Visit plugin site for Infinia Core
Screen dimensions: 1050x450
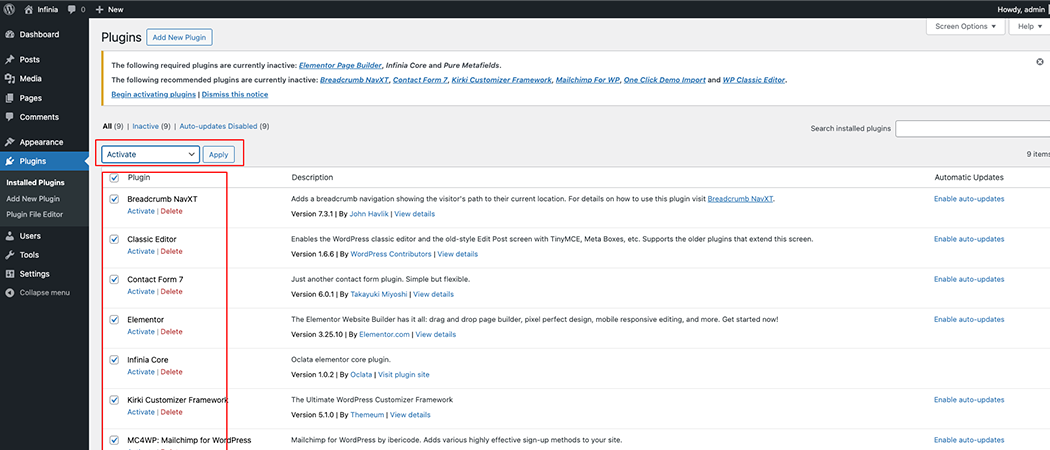(x=404, y=375)
